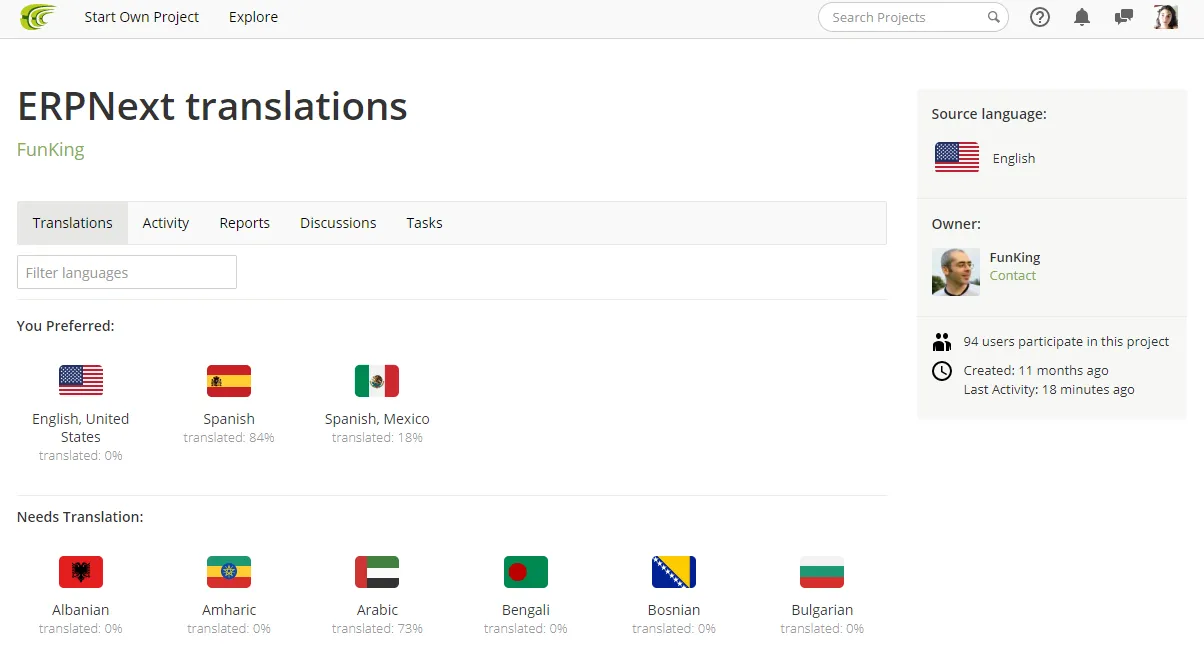Select the Bosnian flag icon
Image resolution: width=1204 pixels, height=663 pixels.
click(x=674, y=572)
